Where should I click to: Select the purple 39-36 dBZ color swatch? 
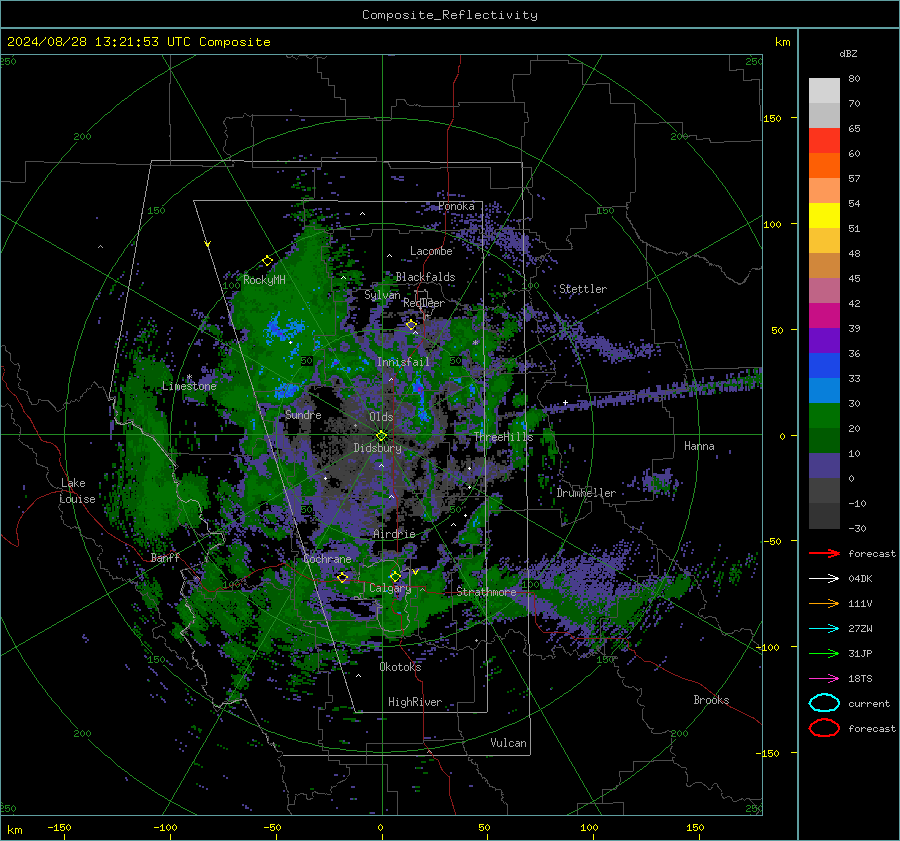824,341
